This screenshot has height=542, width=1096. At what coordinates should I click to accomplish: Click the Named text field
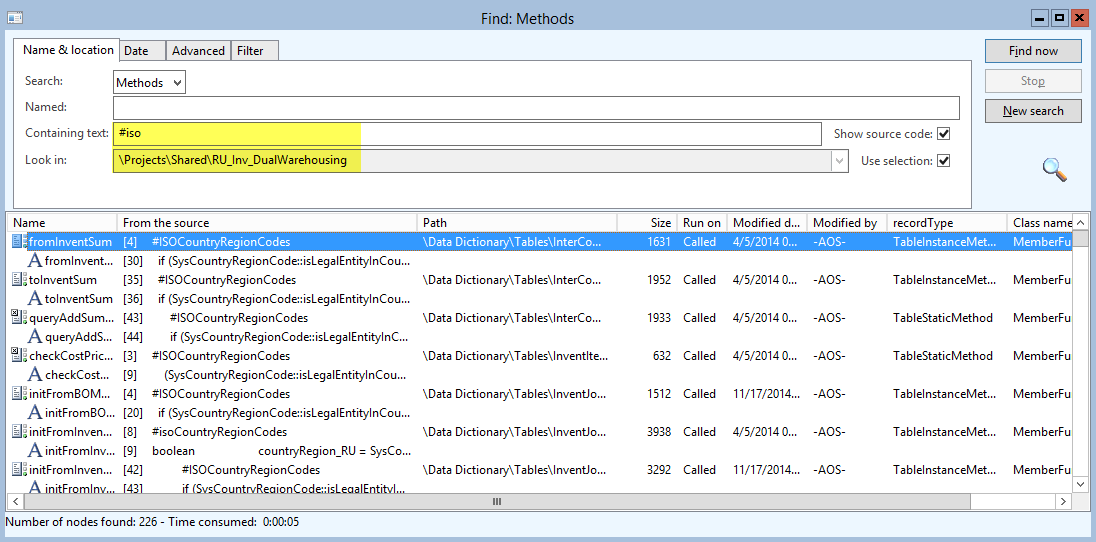tap(536, 108)
